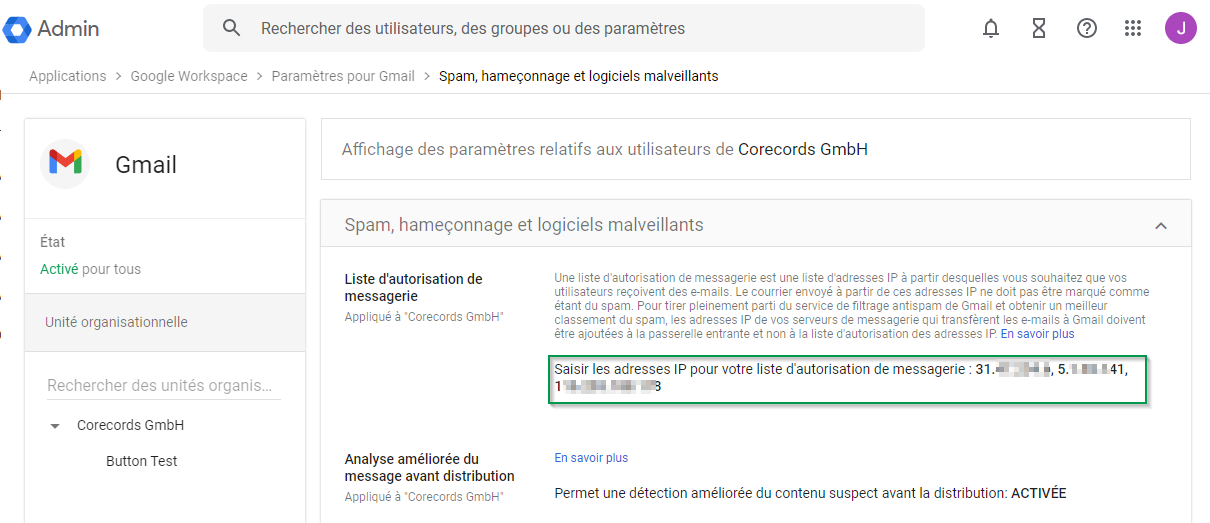Click the search magnifier icon

(232, 28)
